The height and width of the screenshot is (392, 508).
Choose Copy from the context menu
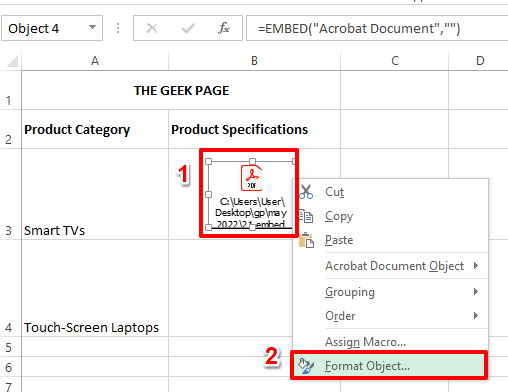[390, 216]
